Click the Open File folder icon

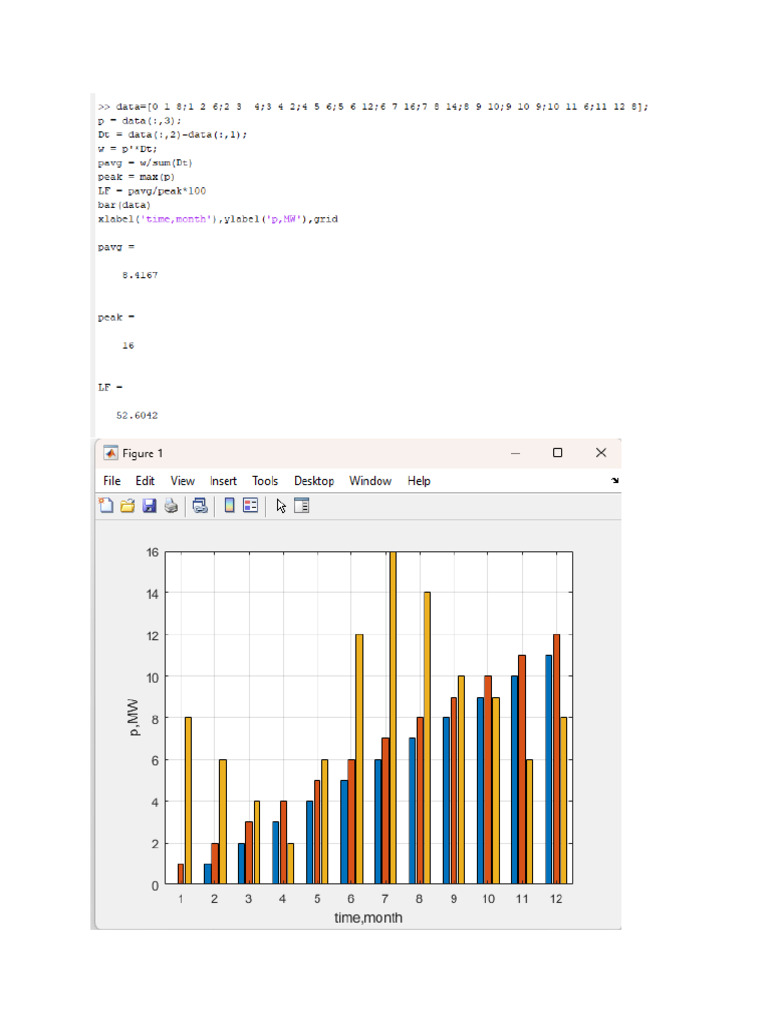(128, 506)
